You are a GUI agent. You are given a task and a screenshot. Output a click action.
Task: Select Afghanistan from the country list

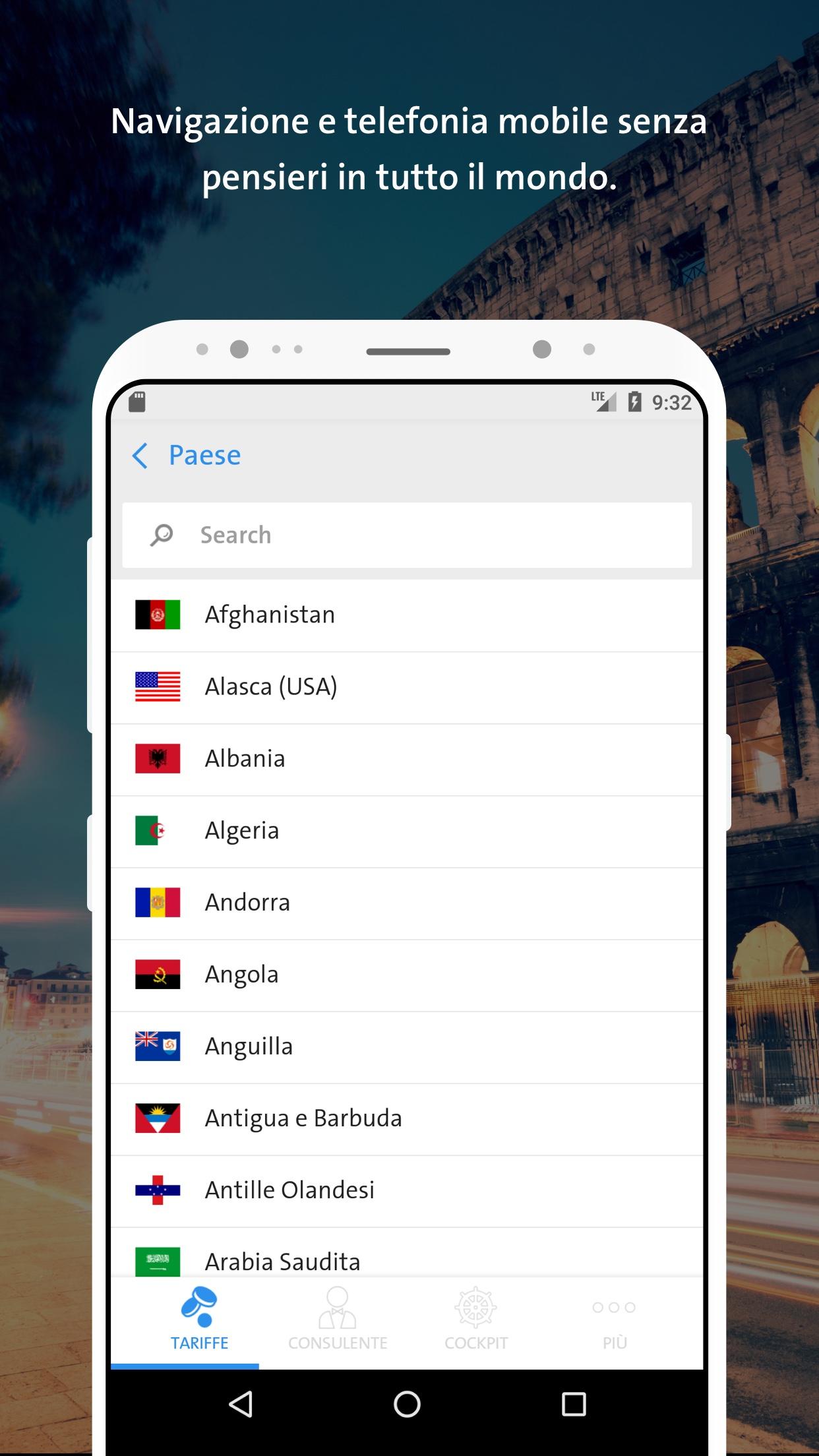click(x=407, y=616)
